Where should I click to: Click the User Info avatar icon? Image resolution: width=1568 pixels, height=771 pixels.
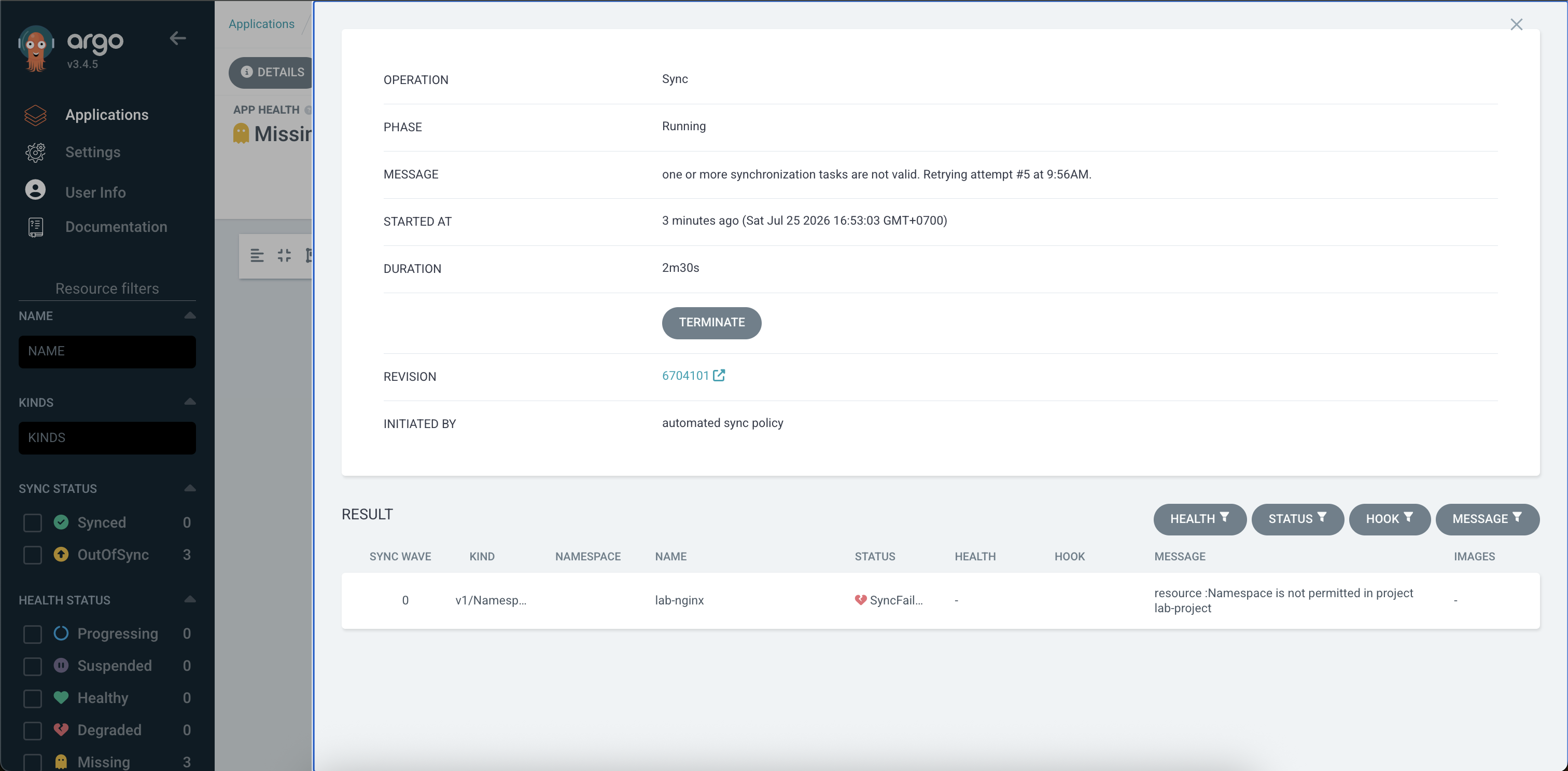(35, 190)
